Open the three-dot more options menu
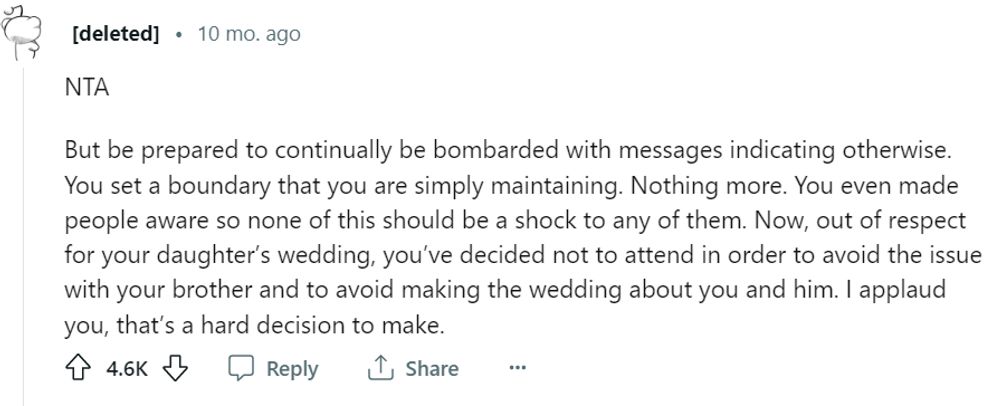992x406 pixels. (x=517, y=368)
